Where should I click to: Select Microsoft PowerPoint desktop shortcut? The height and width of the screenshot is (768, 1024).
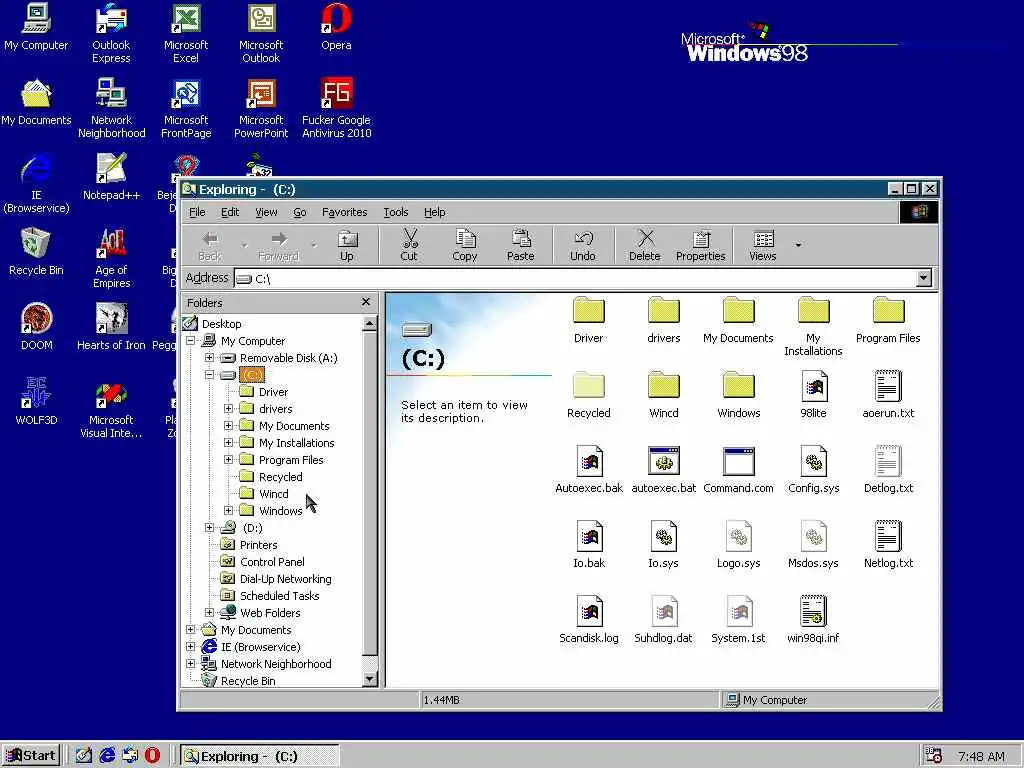point(261,108)
